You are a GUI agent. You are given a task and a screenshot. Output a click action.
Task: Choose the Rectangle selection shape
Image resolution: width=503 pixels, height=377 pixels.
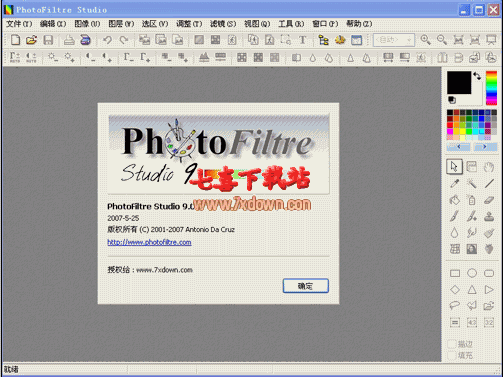coord(455,274)
